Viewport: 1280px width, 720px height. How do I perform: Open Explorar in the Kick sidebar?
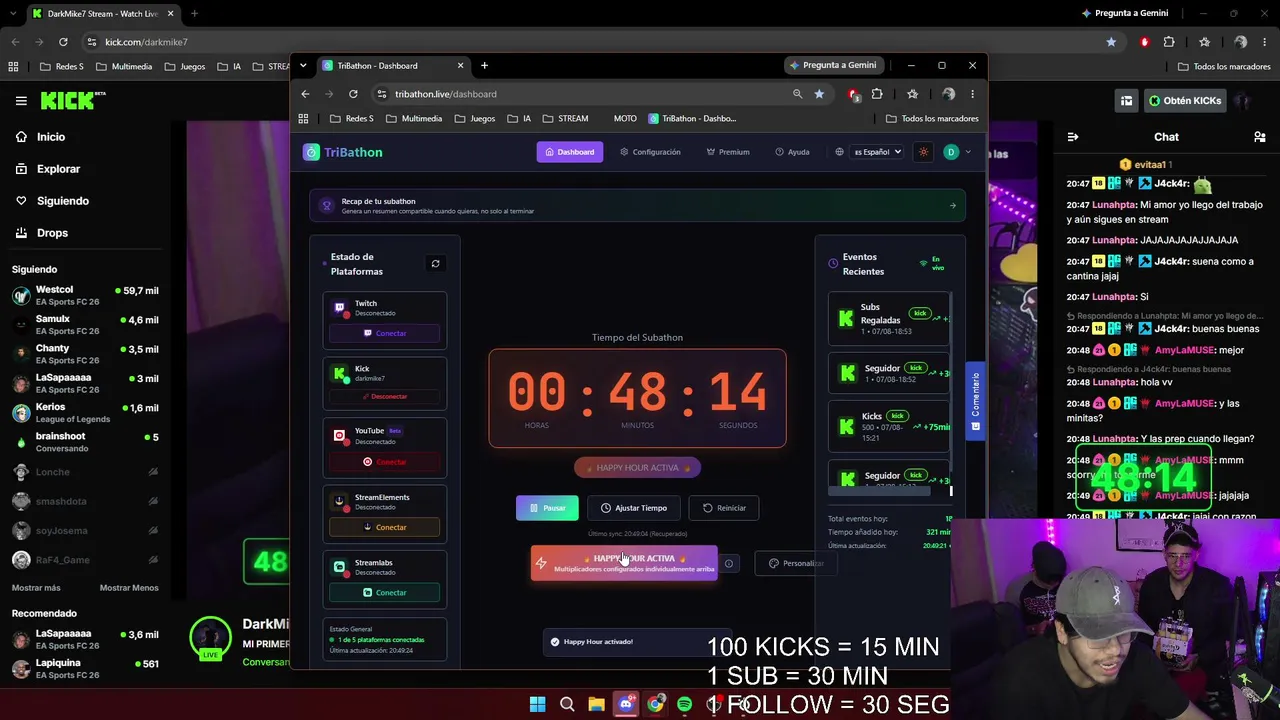click(x=47, y=169)
